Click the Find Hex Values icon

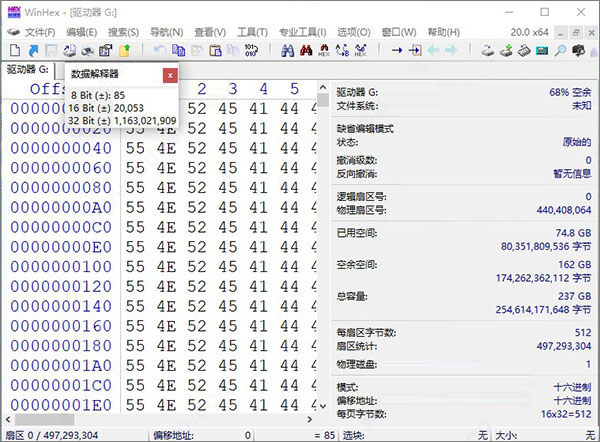click(x=324, y=50)
